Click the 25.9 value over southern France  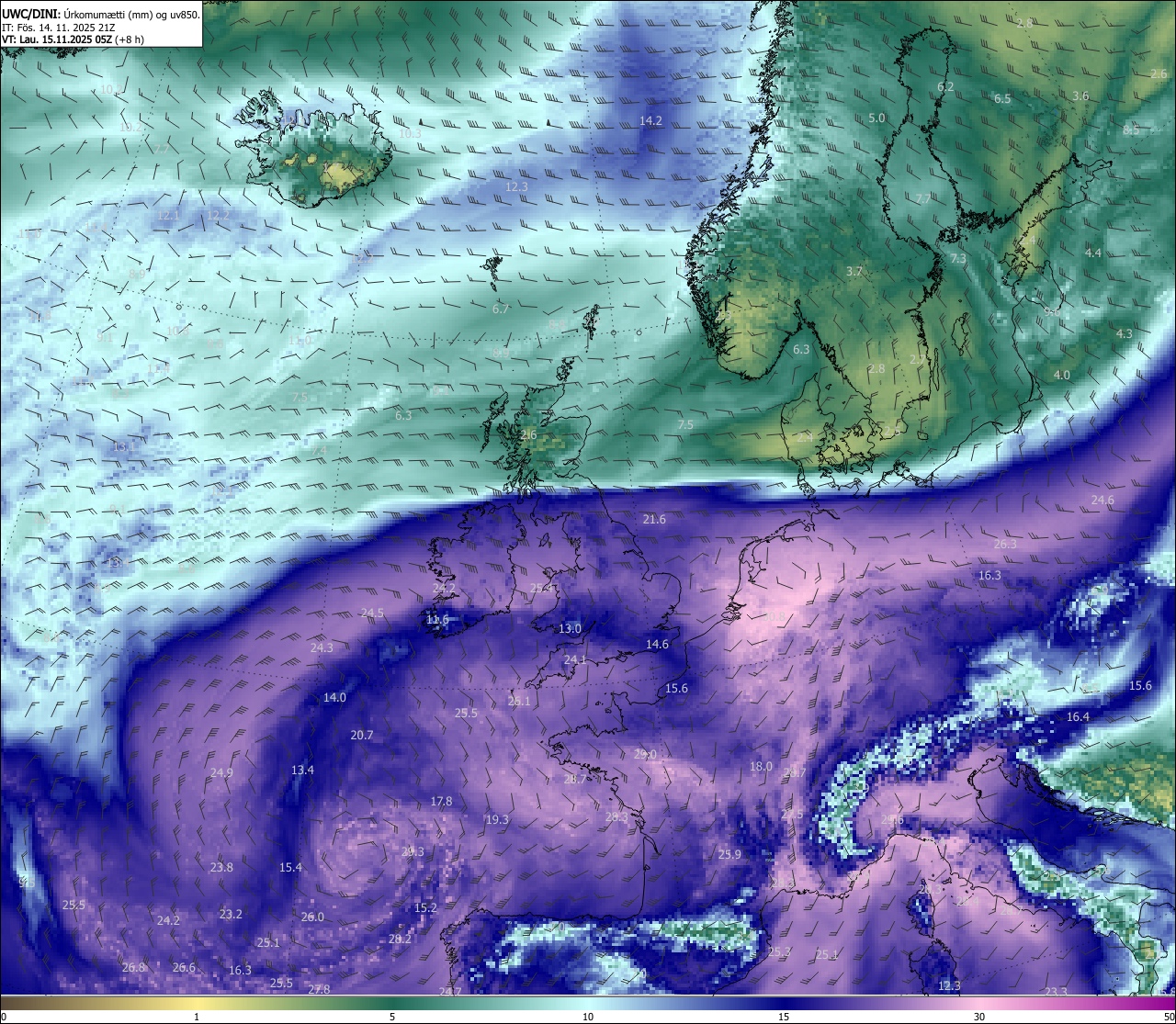pyautogui.click(x=729, y=854)
